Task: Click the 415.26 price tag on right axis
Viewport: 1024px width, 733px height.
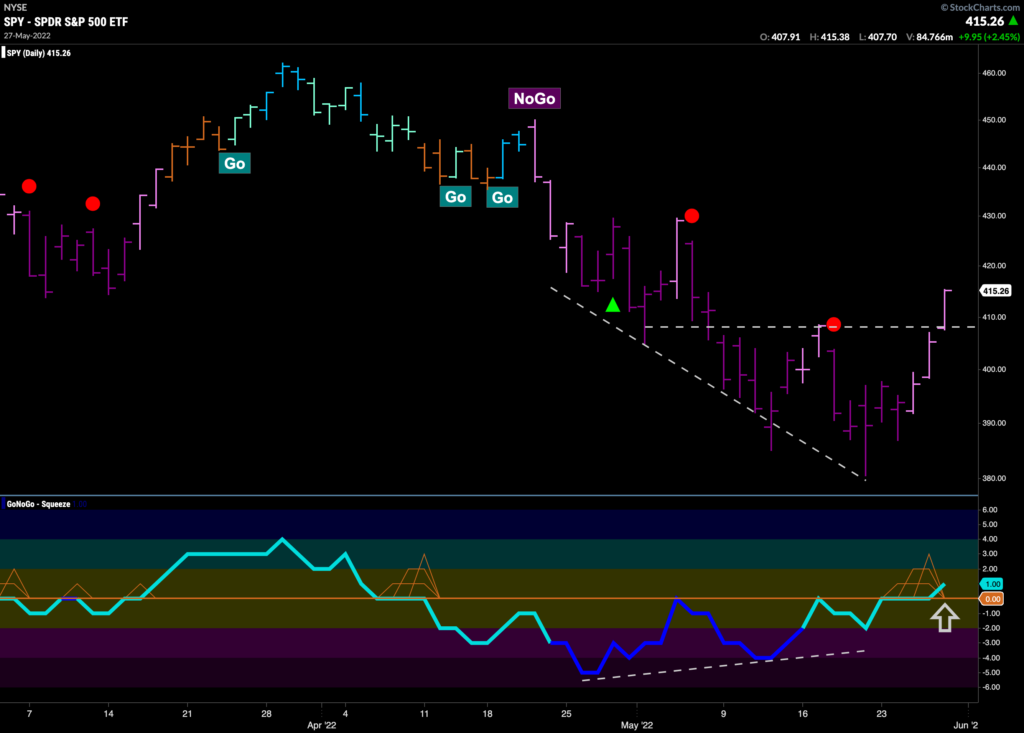Action: tap(995, 291)
